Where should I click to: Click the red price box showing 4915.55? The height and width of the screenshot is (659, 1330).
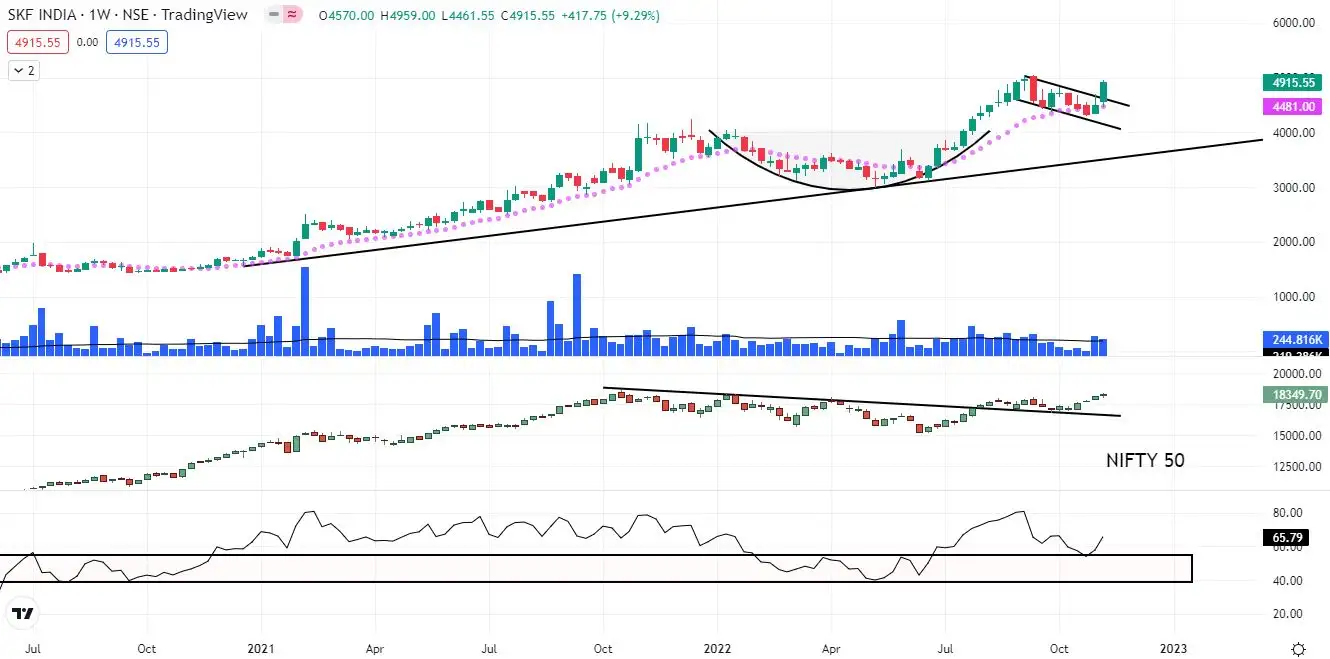pos(37,42)
